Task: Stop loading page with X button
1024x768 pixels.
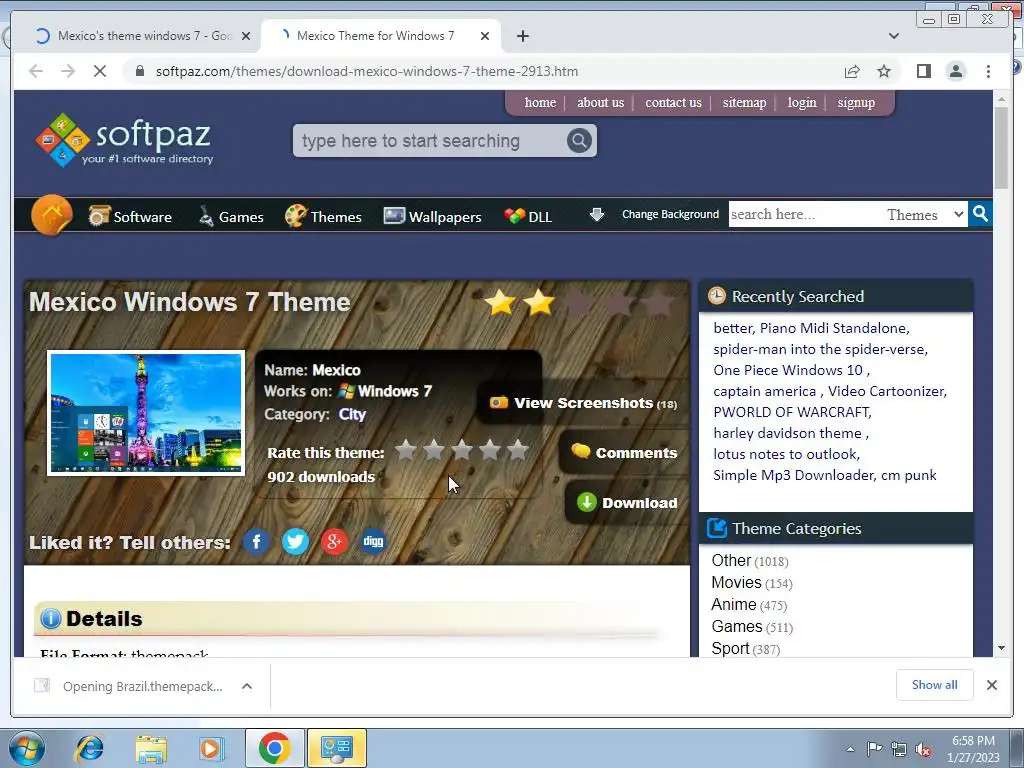Action: 100,71
